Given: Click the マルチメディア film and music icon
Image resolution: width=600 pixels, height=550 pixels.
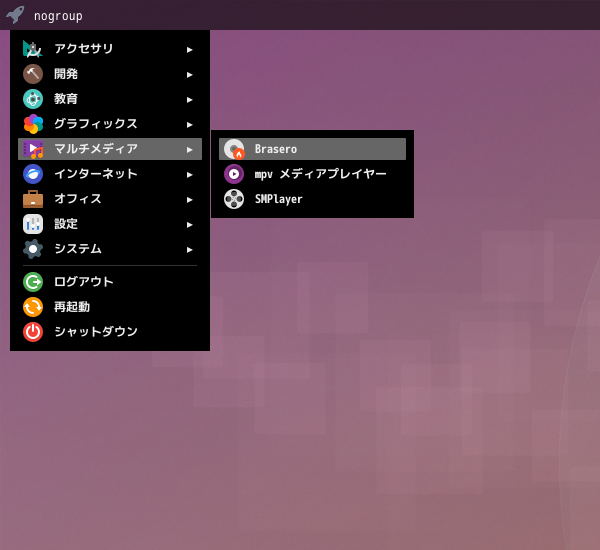Looking at the screenshot, I should tap(33, 149).
